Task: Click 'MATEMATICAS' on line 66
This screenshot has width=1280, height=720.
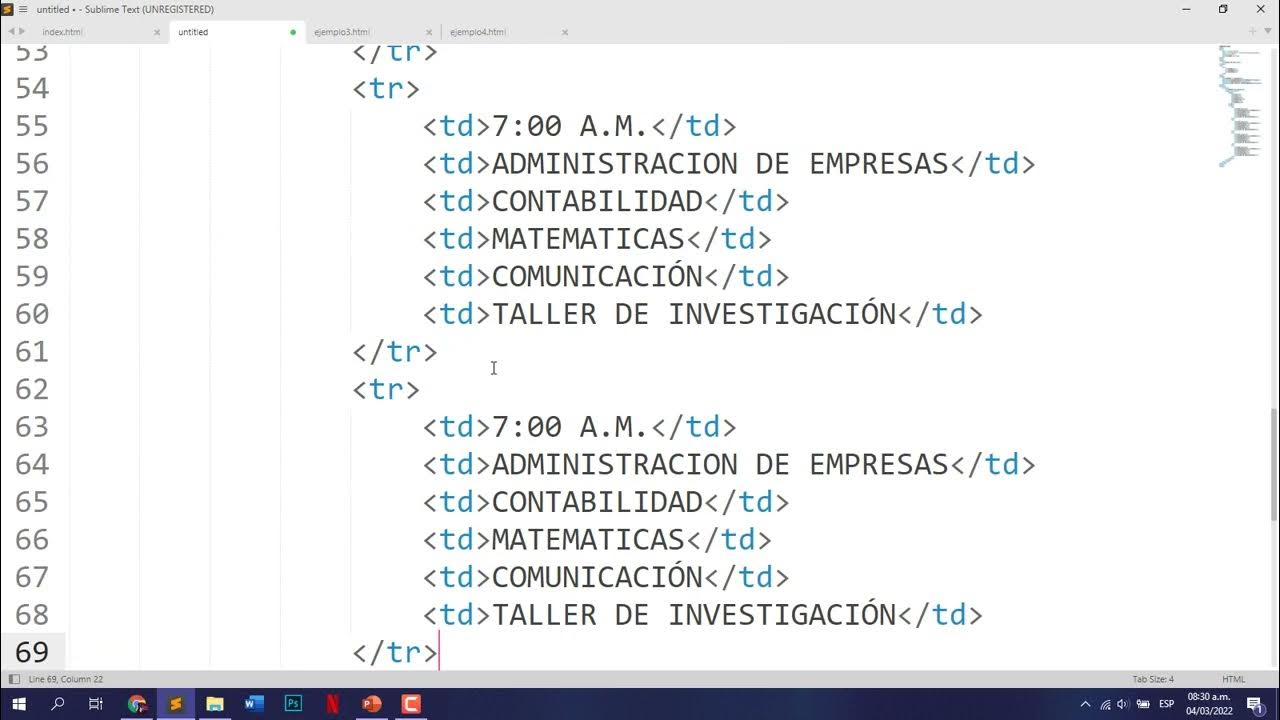Action: tap(588, 540)
